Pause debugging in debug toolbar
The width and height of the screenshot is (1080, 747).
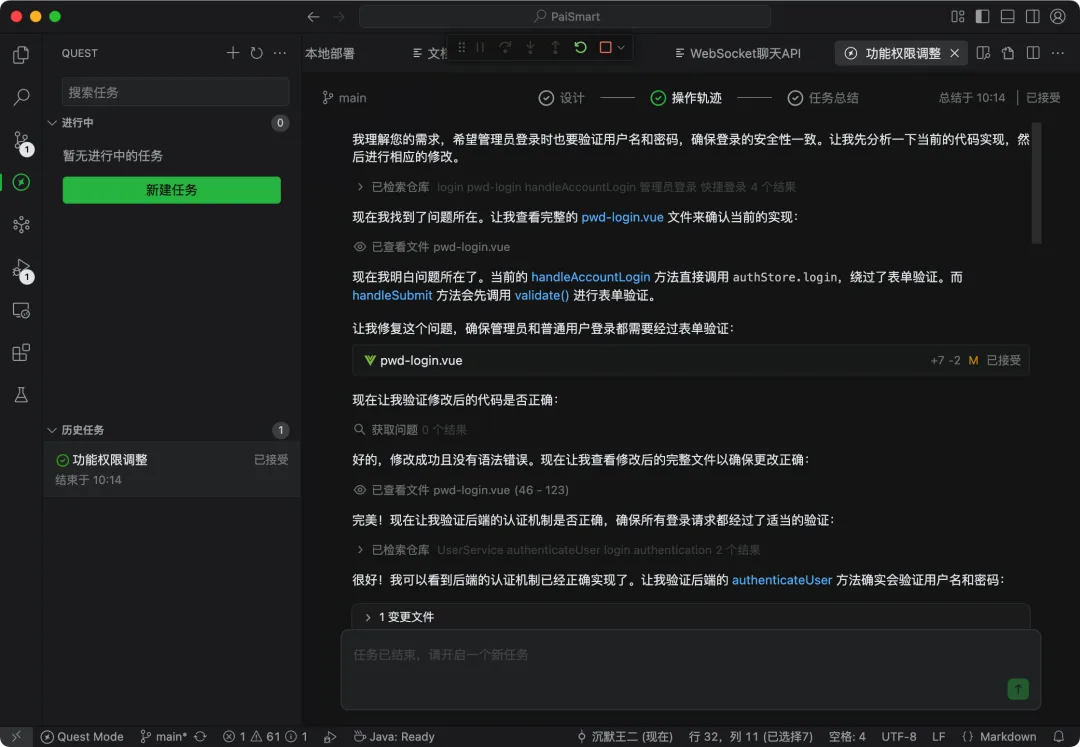tap(480, 48)
